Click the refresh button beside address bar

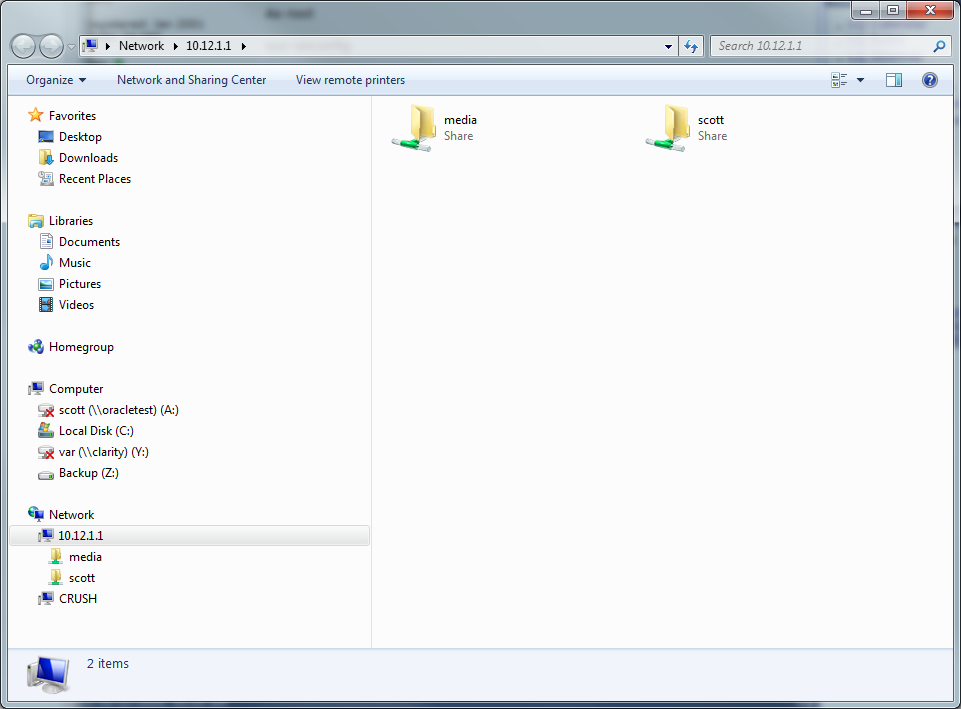tap(691, 46)
